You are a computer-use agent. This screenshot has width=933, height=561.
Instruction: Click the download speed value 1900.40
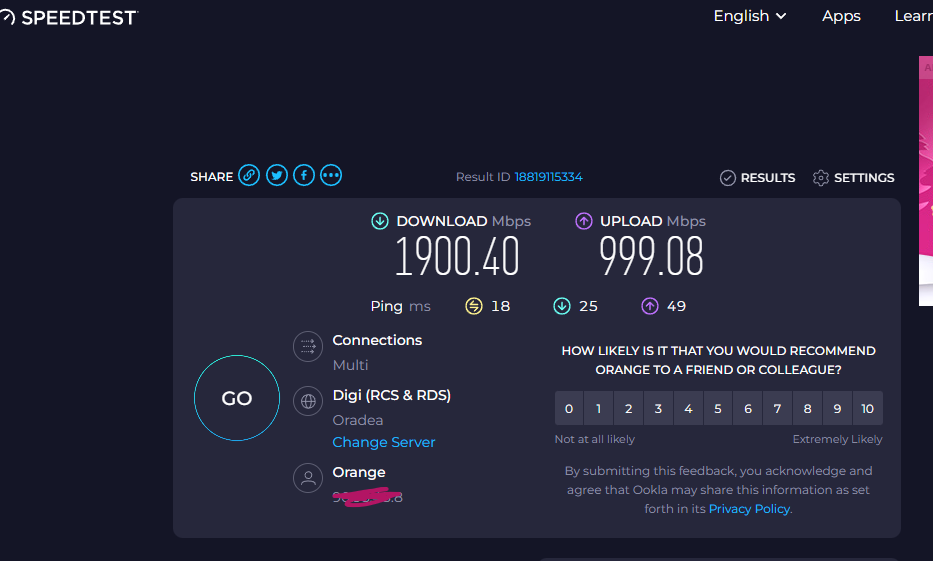point(458,256)
